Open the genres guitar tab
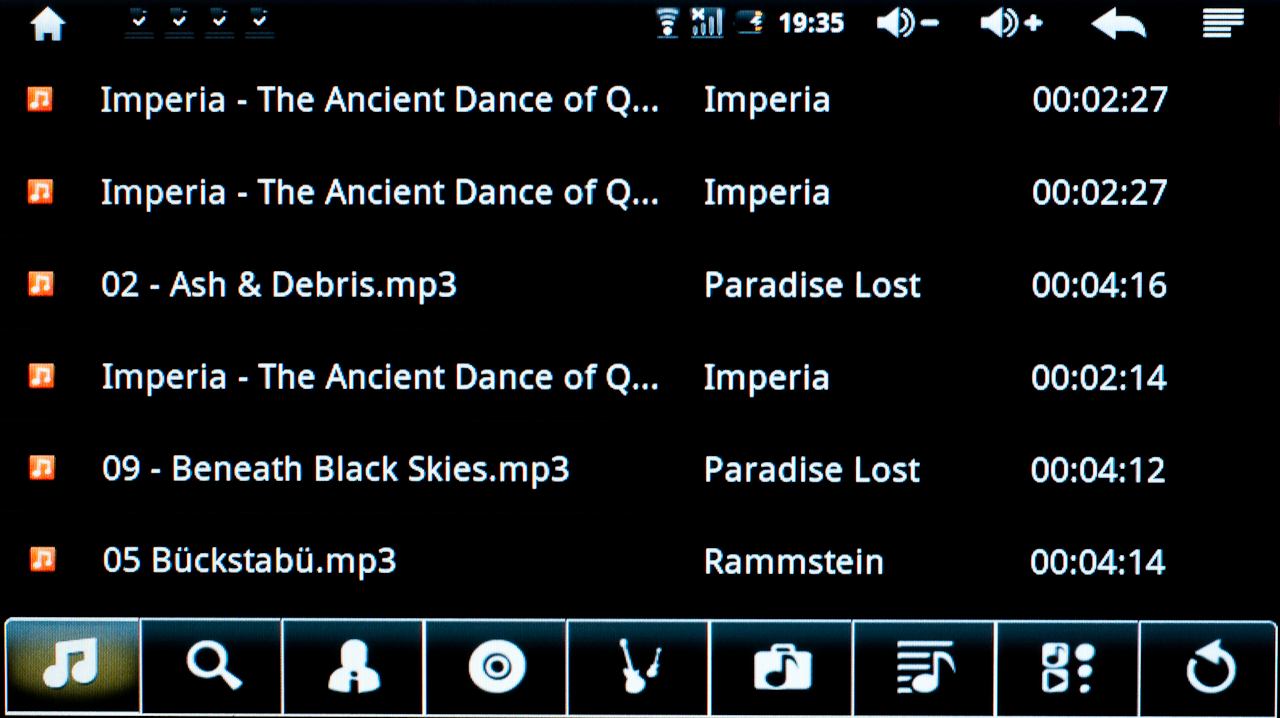This screenshot has height=718, width=1280. (638, 666)
